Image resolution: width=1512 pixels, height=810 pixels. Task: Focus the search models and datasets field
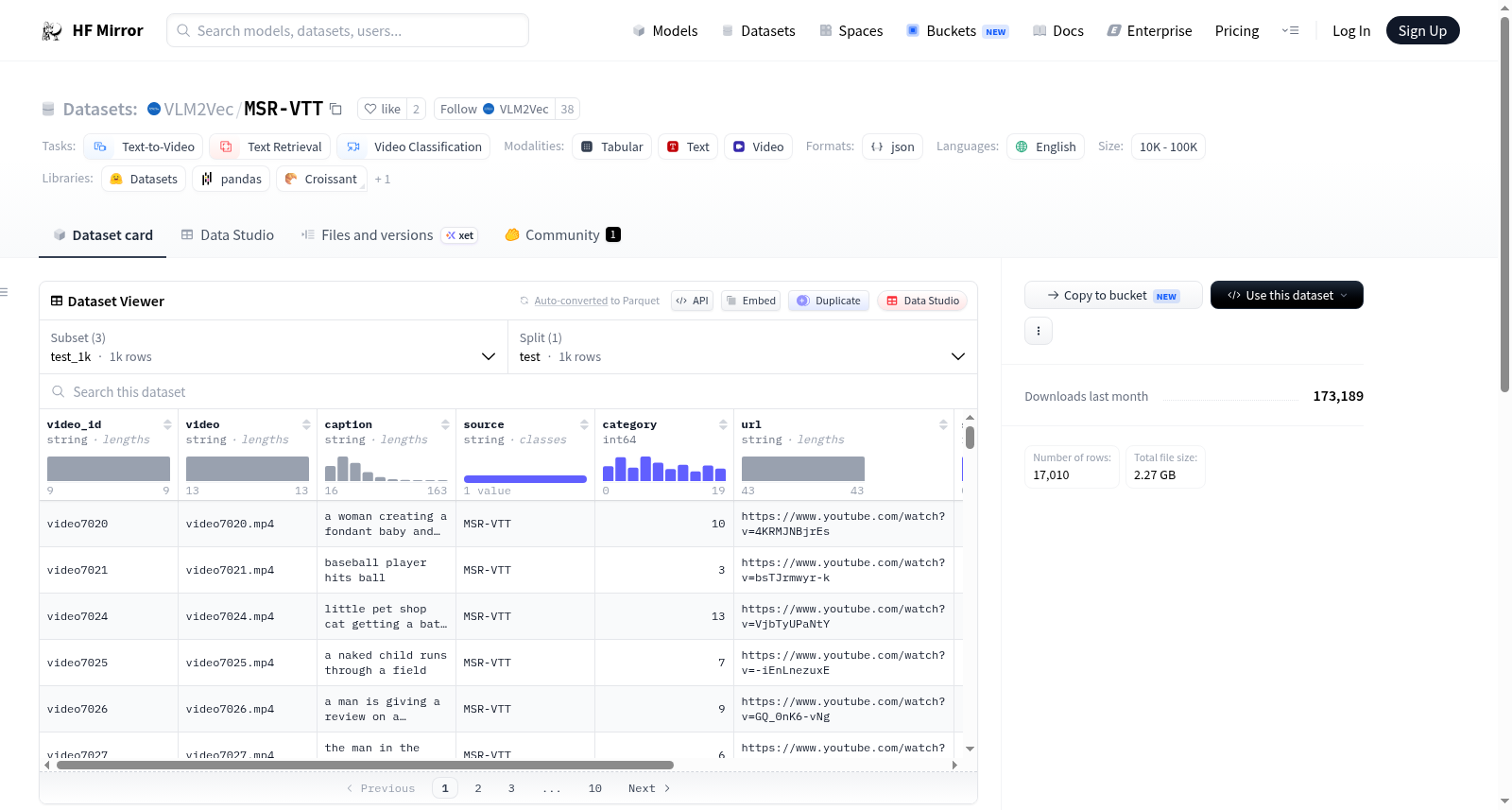[348, 31]
